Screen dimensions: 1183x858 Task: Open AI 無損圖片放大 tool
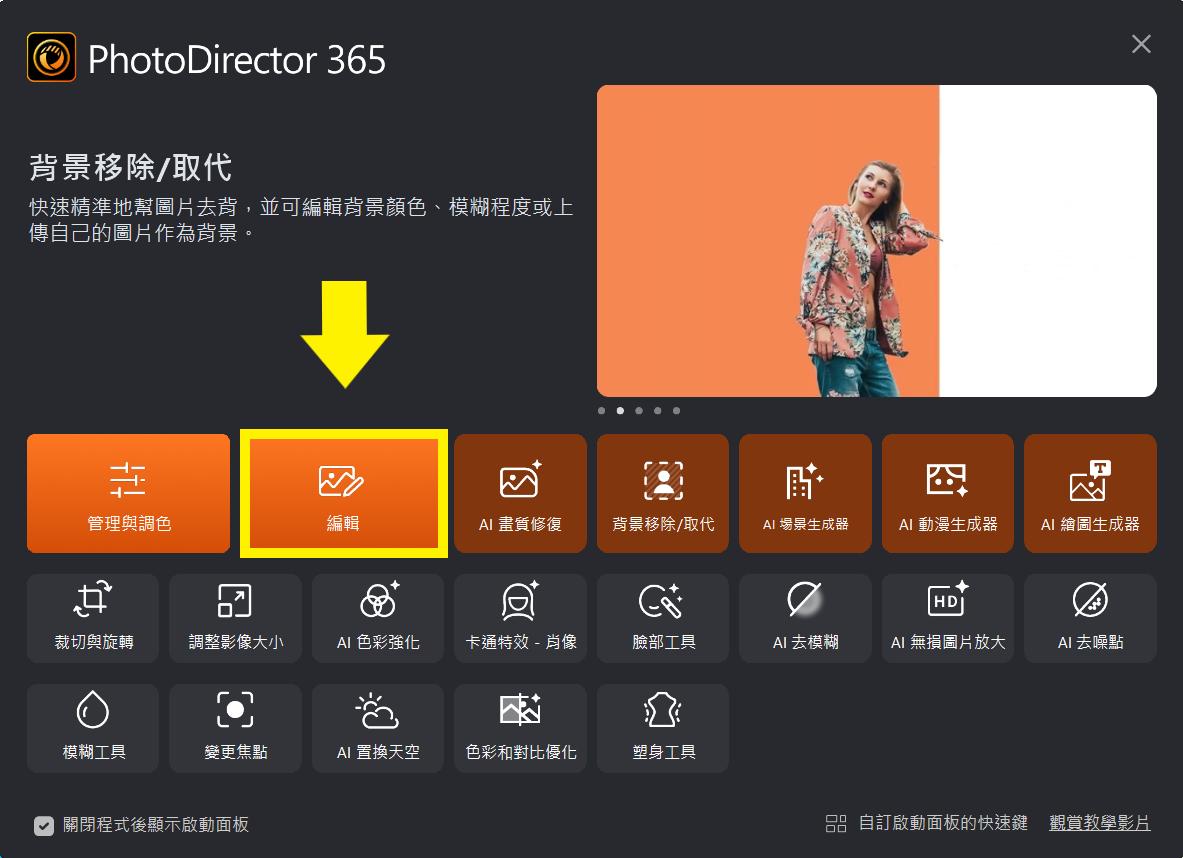pos(948,619)
